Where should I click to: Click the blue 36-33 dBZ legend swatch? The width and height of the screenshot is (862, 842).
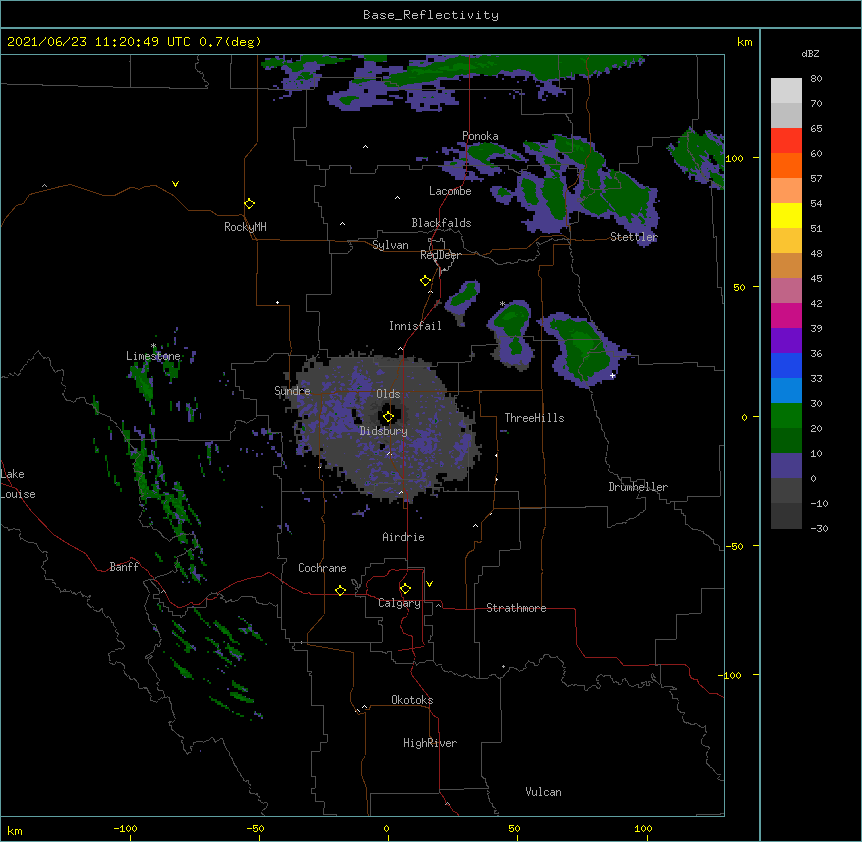point(786,366)
